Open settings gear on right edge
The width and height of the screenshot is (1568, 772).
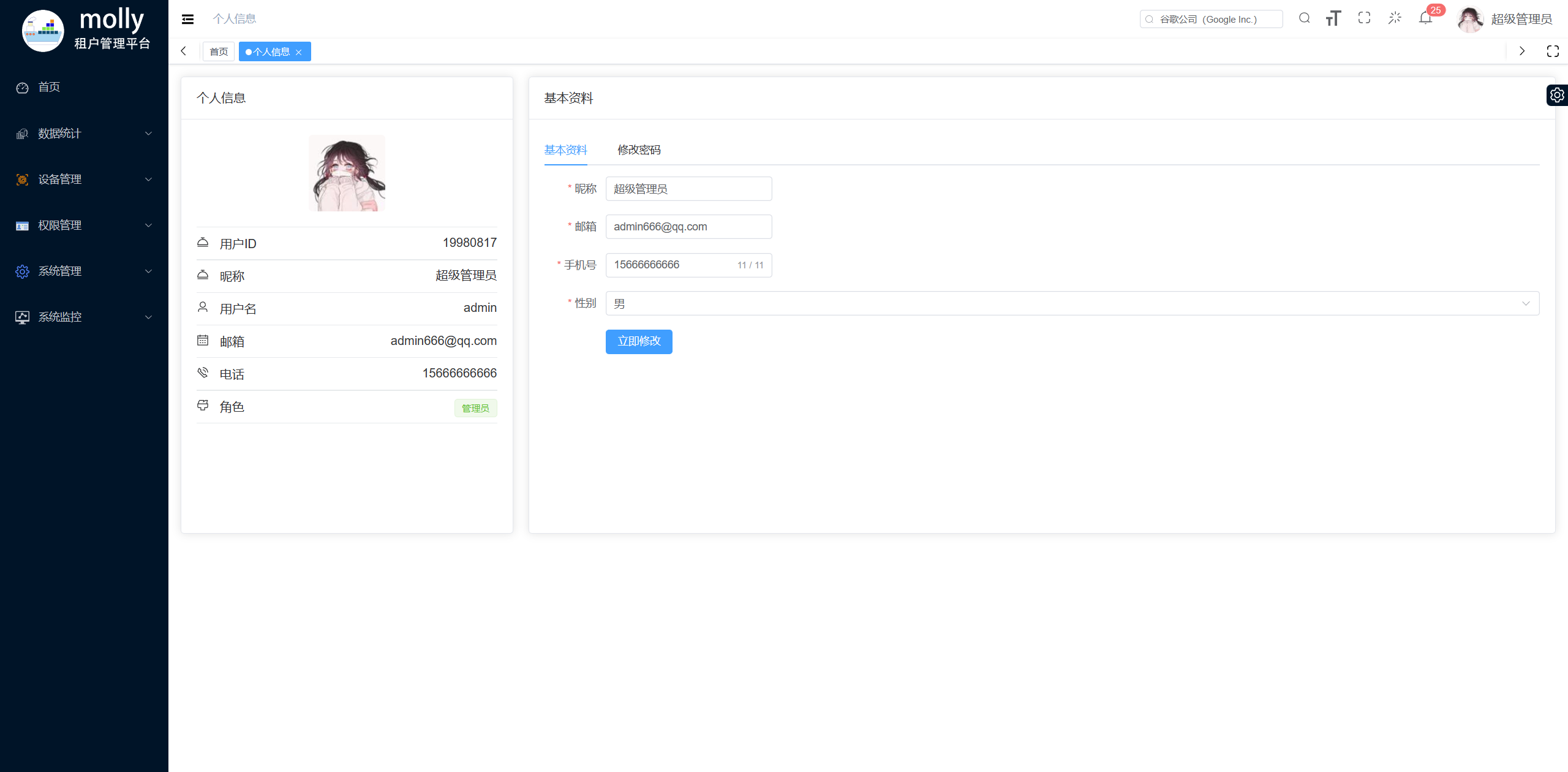tap(1556, 95)
